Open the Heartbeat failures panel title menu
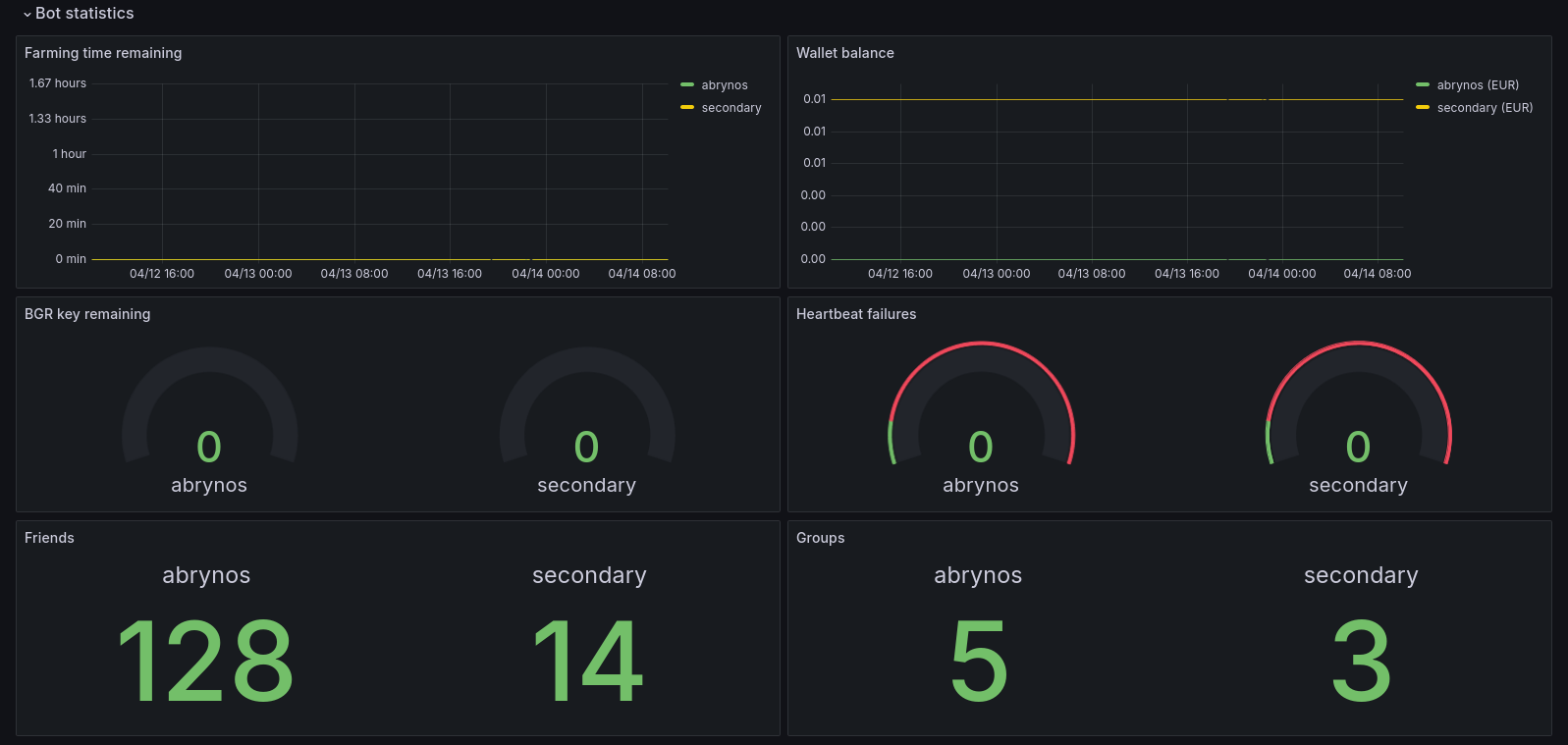Image resolution: width=1568 pixels, height=745 pixels. (856, 314)
